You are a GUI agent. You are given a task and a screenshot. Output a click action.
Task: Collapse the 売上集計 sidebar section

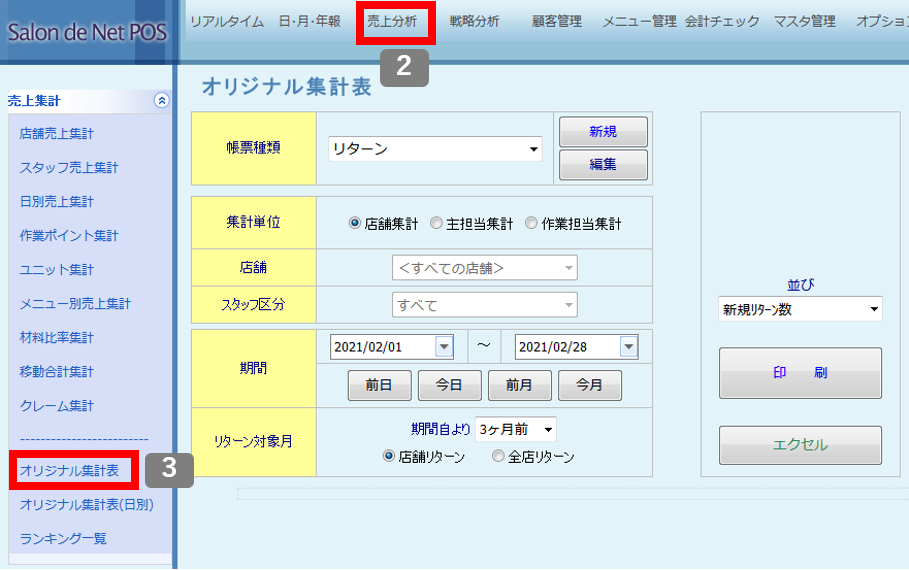[162, 100]
